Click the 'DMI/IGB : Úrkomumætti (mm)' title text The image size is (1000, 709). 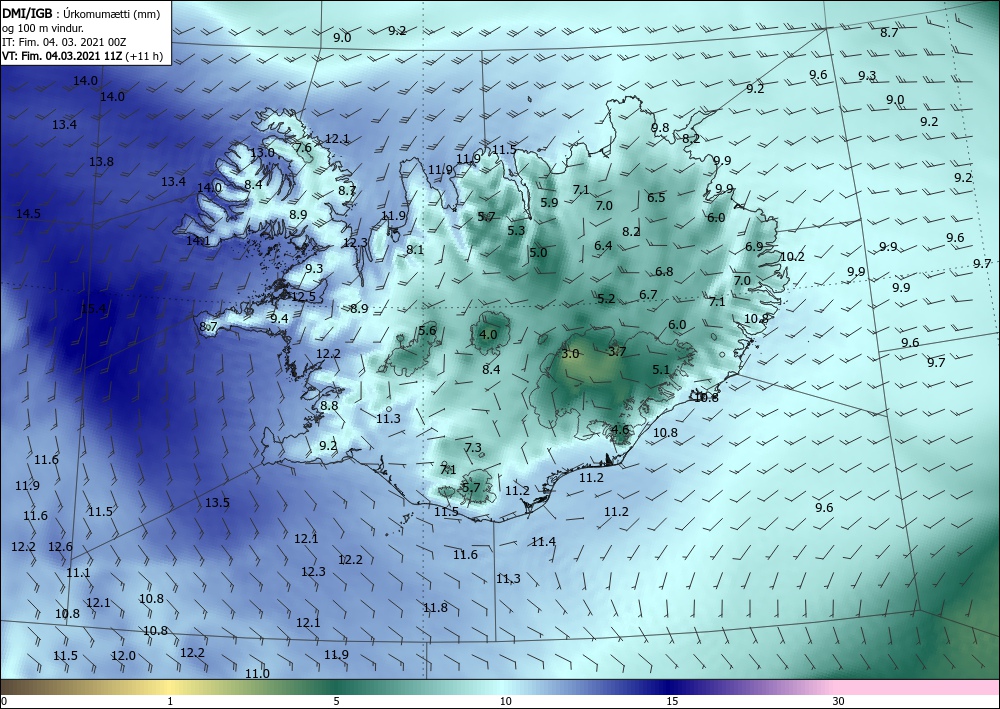click(x=81, y=14)
